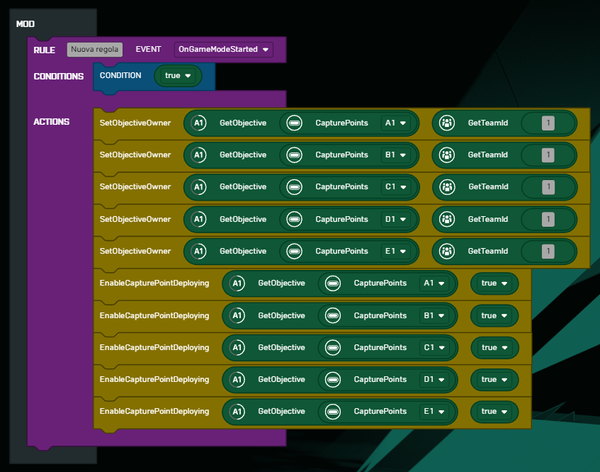Toggle true value on the A1 EnableCapturePointDeploying row
Viewport: 600px width, 472px height.
(x=494, y=283)
